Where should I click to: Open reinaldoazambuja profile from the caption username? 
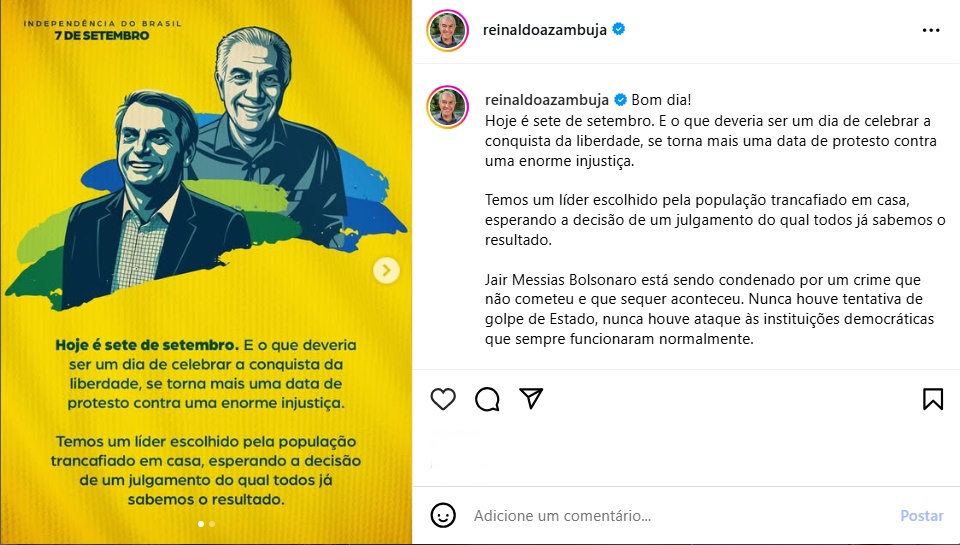[547, 99]
